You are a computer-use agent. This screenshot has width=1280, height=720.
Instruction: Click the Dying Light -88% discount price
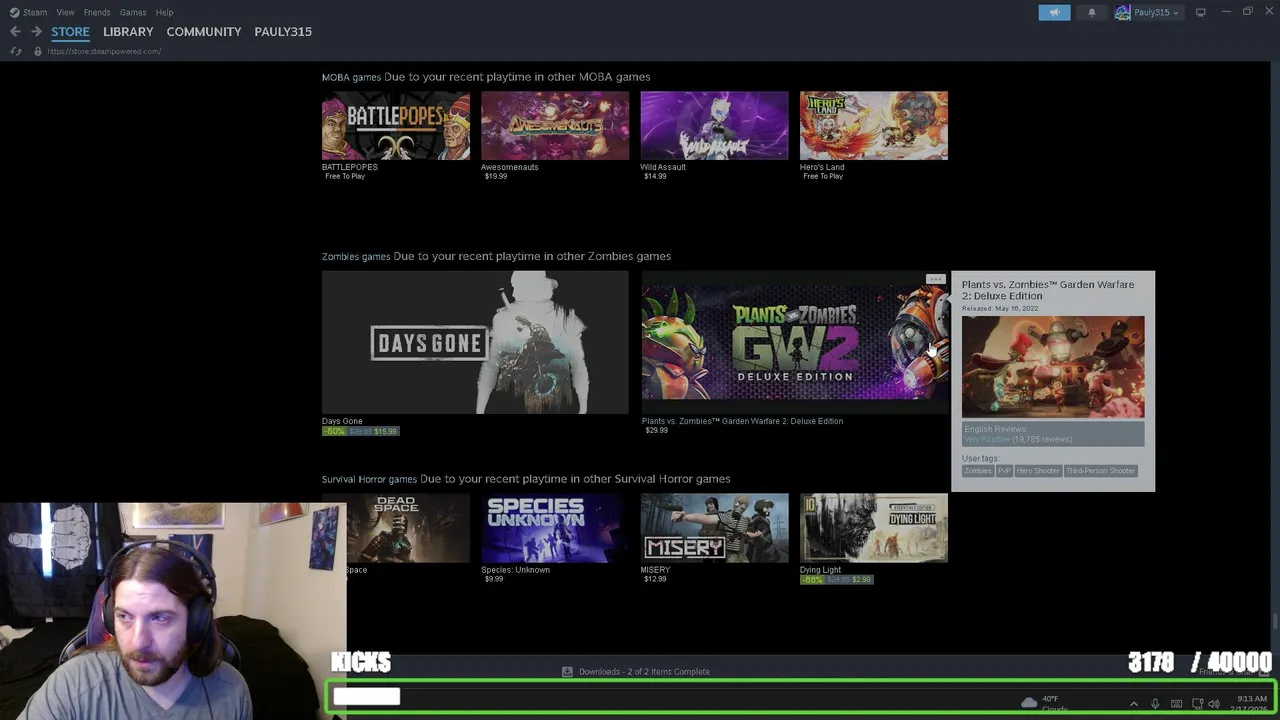(837, 579)
